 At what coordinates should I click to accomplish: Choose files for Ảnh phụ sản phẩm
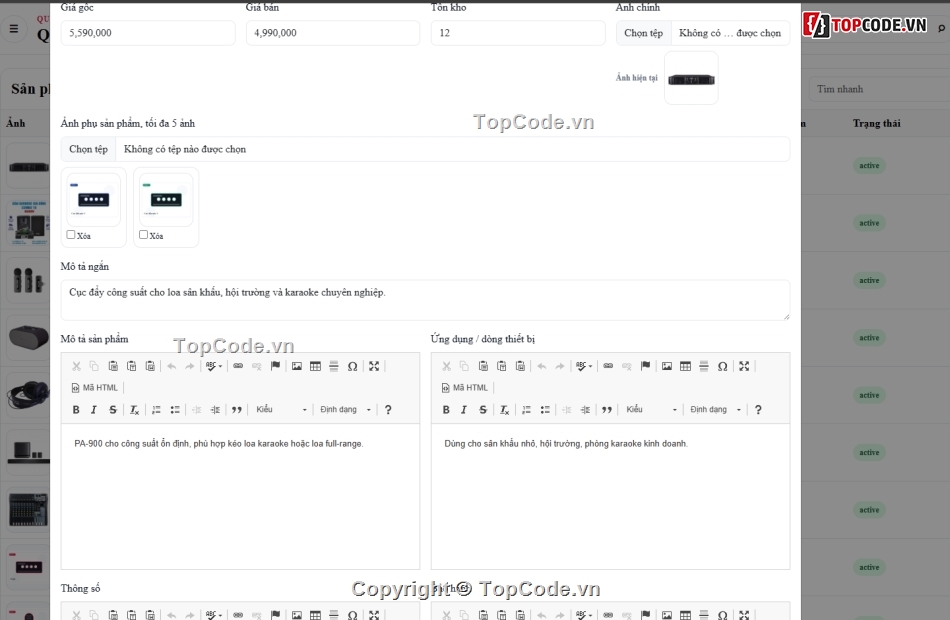[x=88, y=149]
